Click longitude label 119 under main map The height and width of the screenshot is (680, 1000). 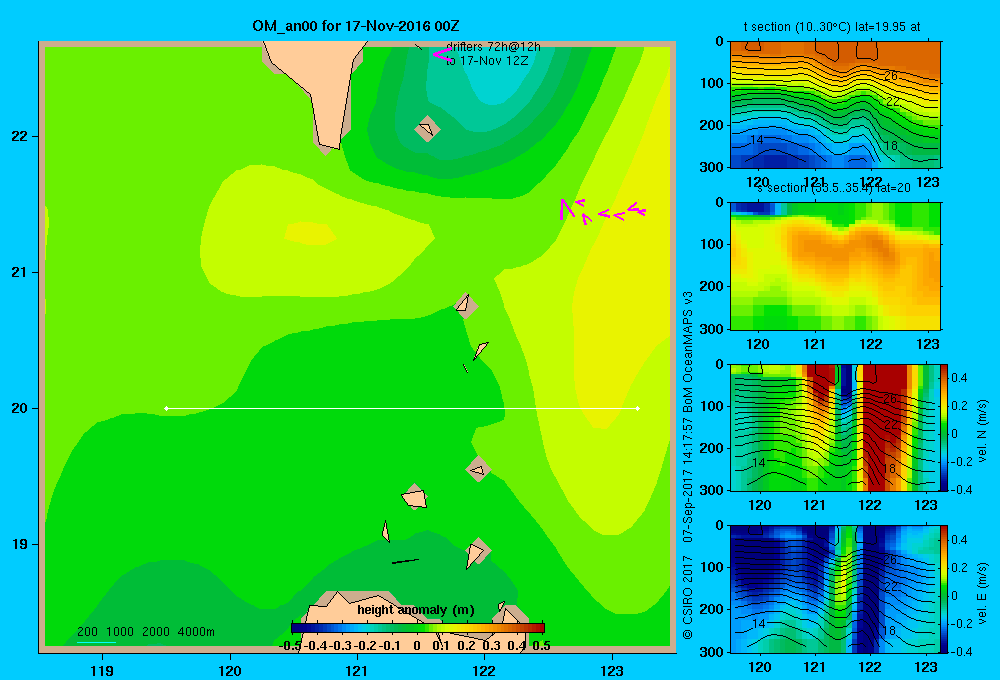point(102,670)
